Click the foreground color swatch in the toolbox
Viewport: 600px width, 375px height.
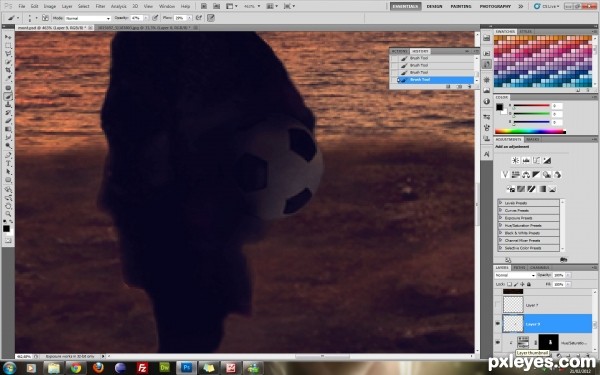pos(6,228)
